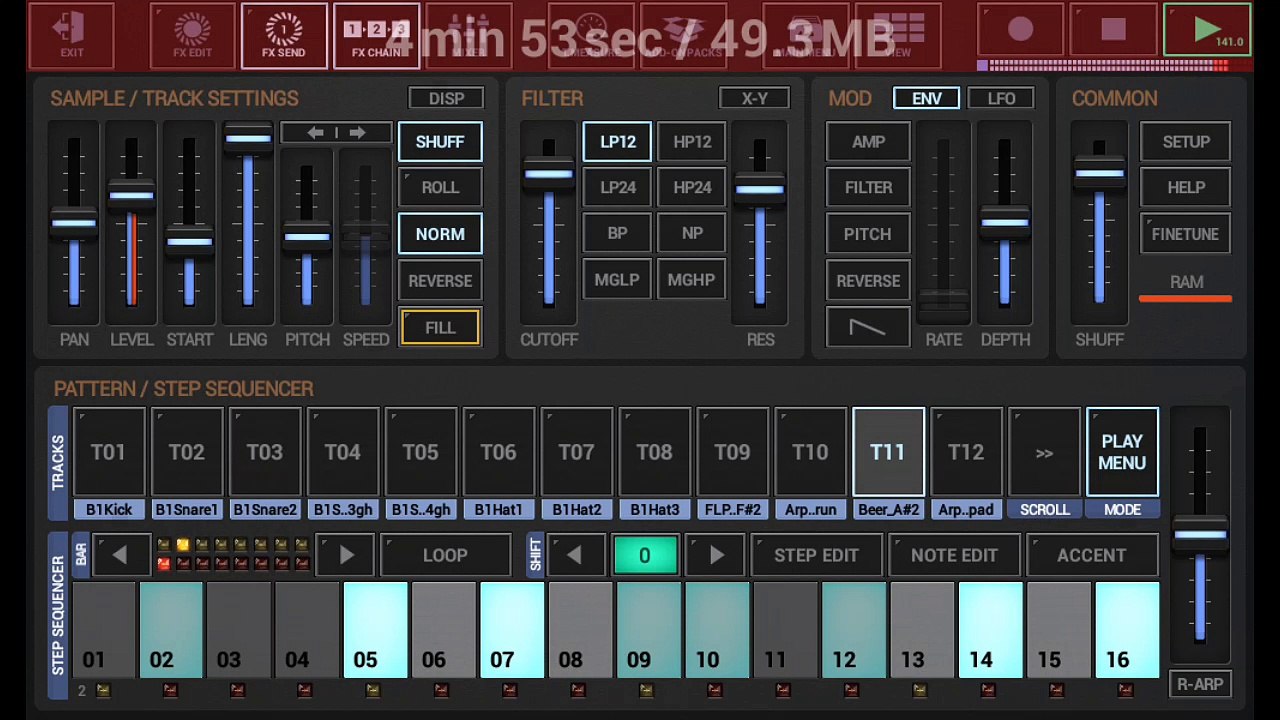This screenshot has height=720, width=1280.
Task: Click the green shift value 0
Action: click(x=645, y=555)
